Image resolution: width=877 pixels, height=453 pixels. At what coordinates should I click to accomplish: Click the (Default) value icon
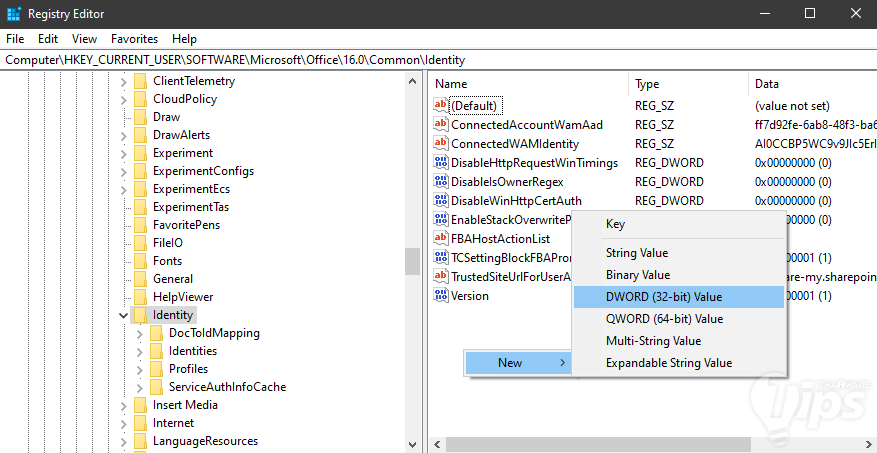[441, 106]
